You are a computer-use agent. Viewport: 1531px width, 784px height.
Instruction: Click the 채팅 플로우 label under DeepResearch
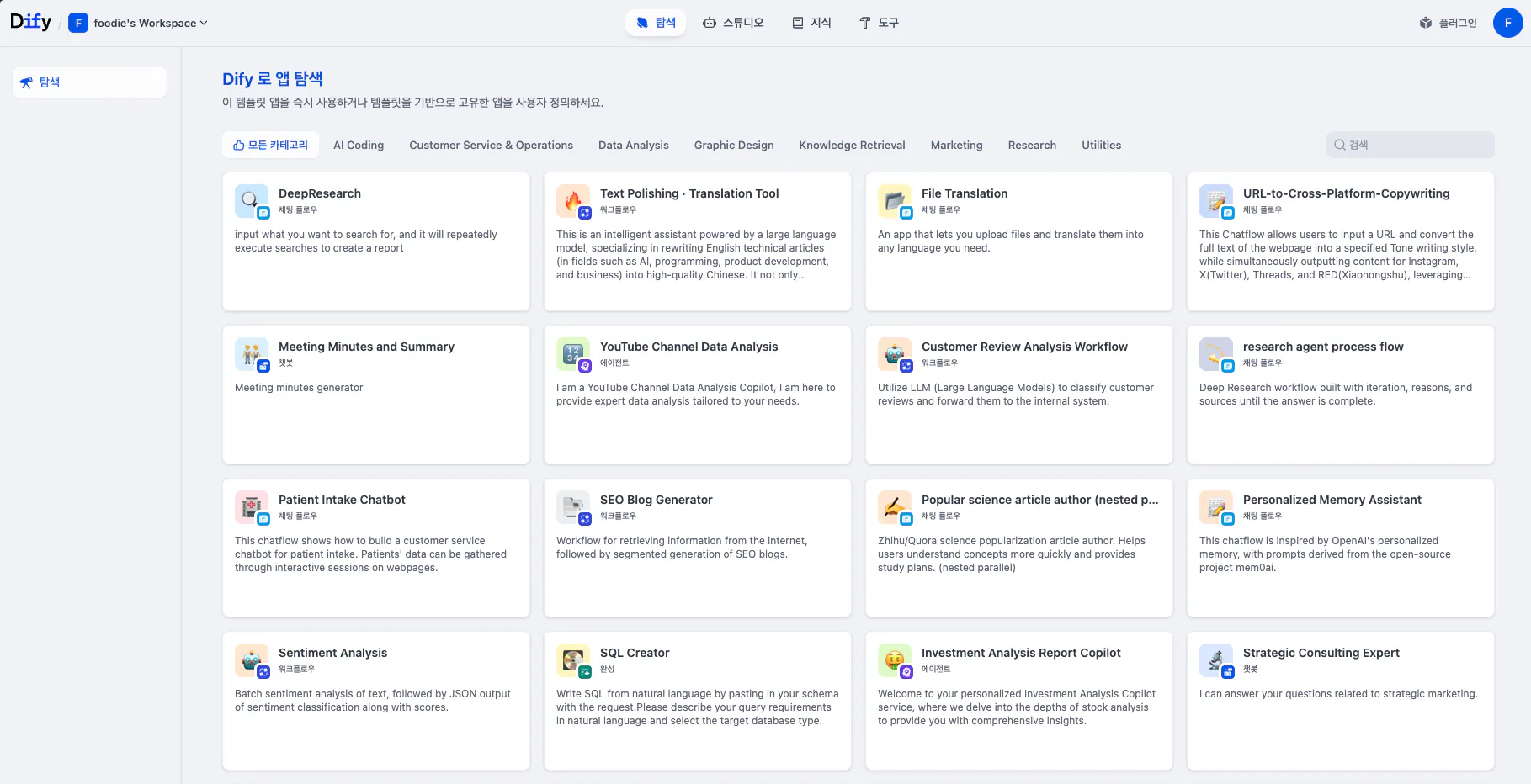click(298, 210)
